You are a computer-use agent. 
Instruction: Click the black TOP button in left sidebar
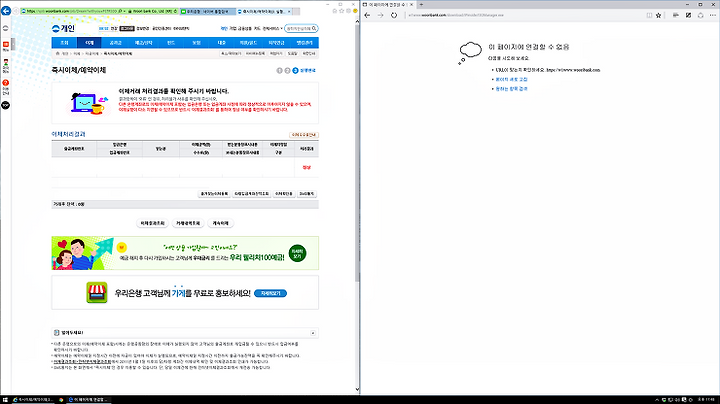(6, 105)
